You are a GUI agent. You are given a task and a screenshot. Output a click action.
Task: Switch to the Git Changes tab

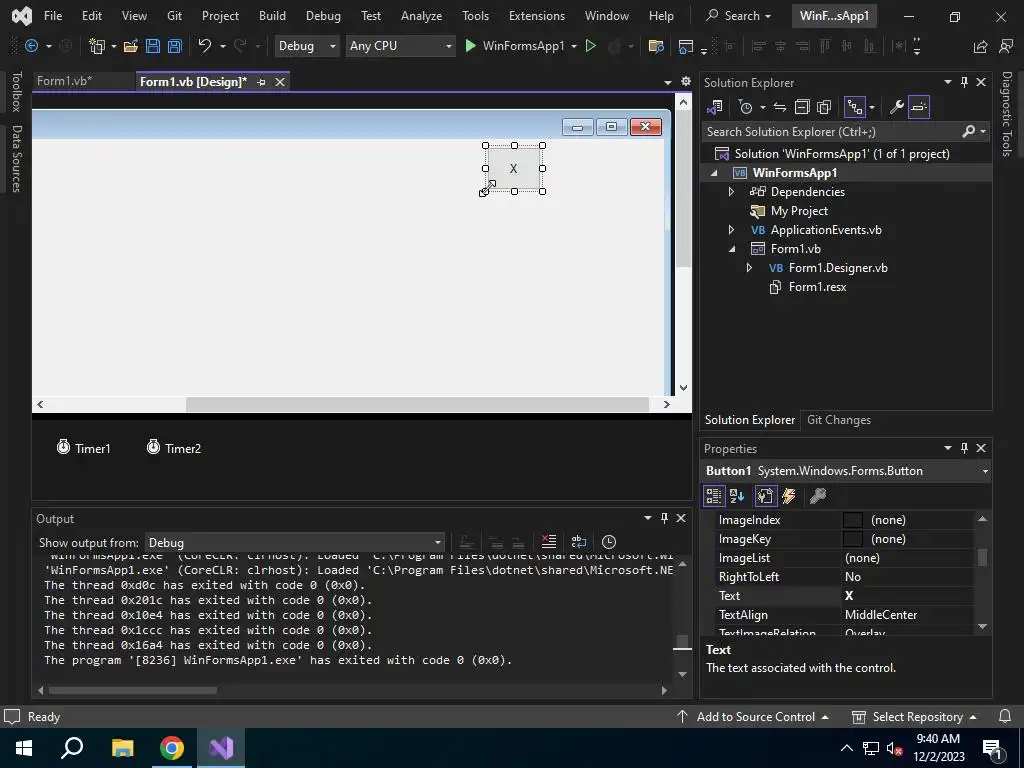pos(839,420)
